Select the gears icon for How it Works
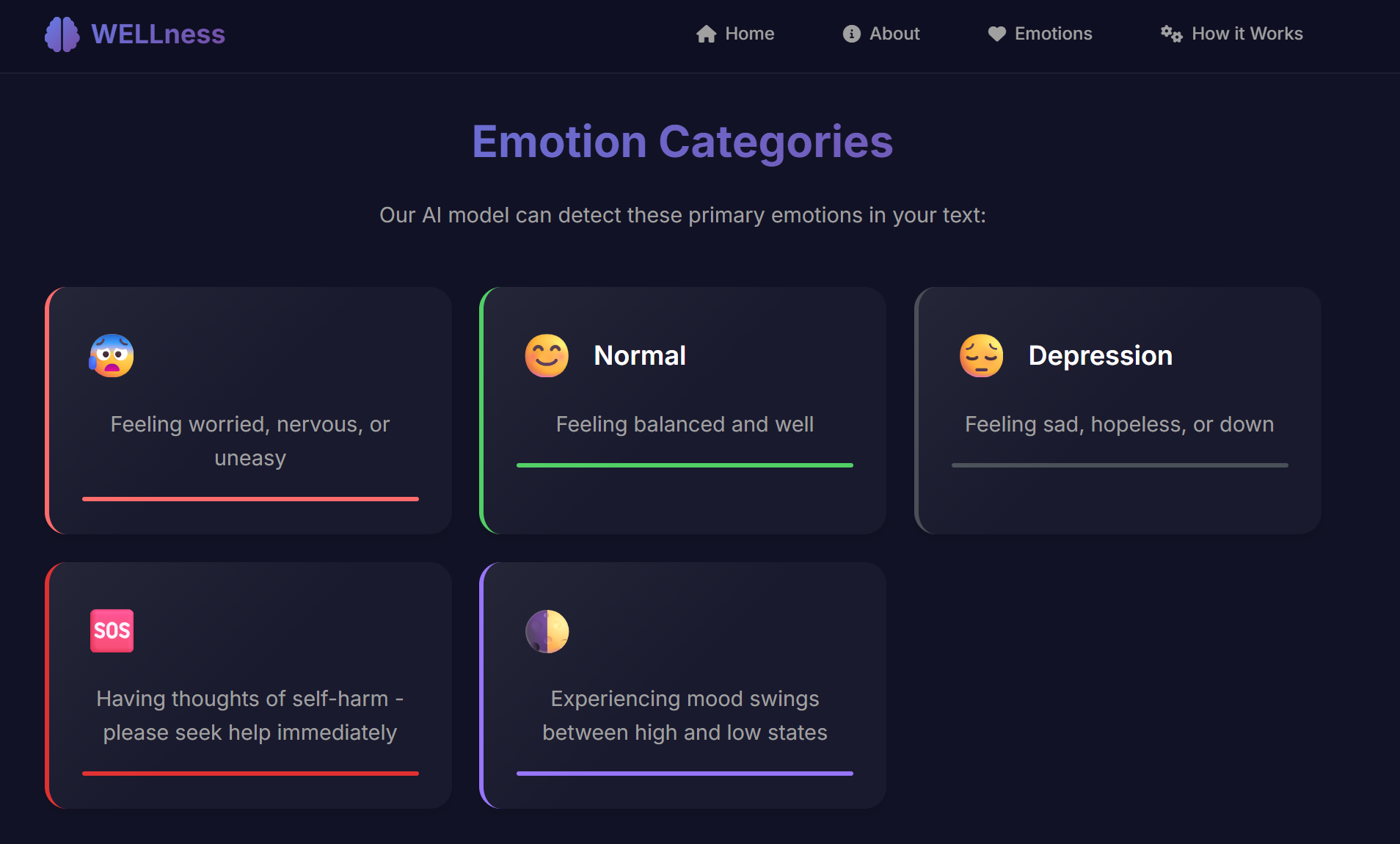 point(1171,34)
